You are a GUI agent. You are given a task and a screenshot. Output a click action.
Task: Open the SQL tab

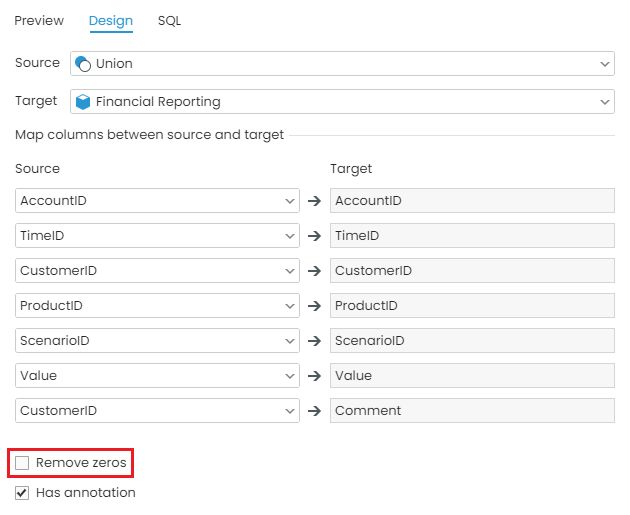point(169,20)
